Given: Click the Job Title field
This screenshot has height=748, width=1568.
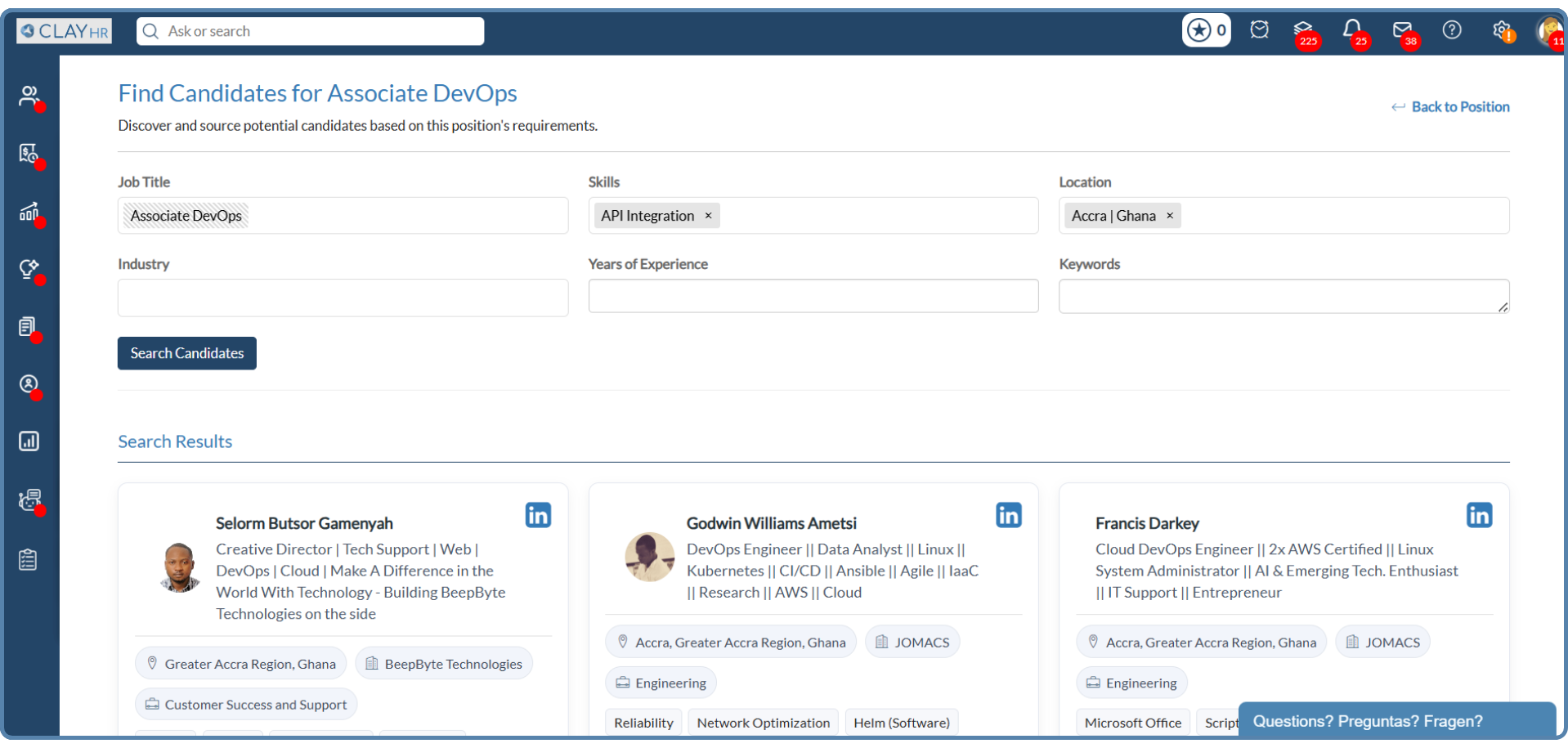Looking at the screenshot, I should 343,216.
